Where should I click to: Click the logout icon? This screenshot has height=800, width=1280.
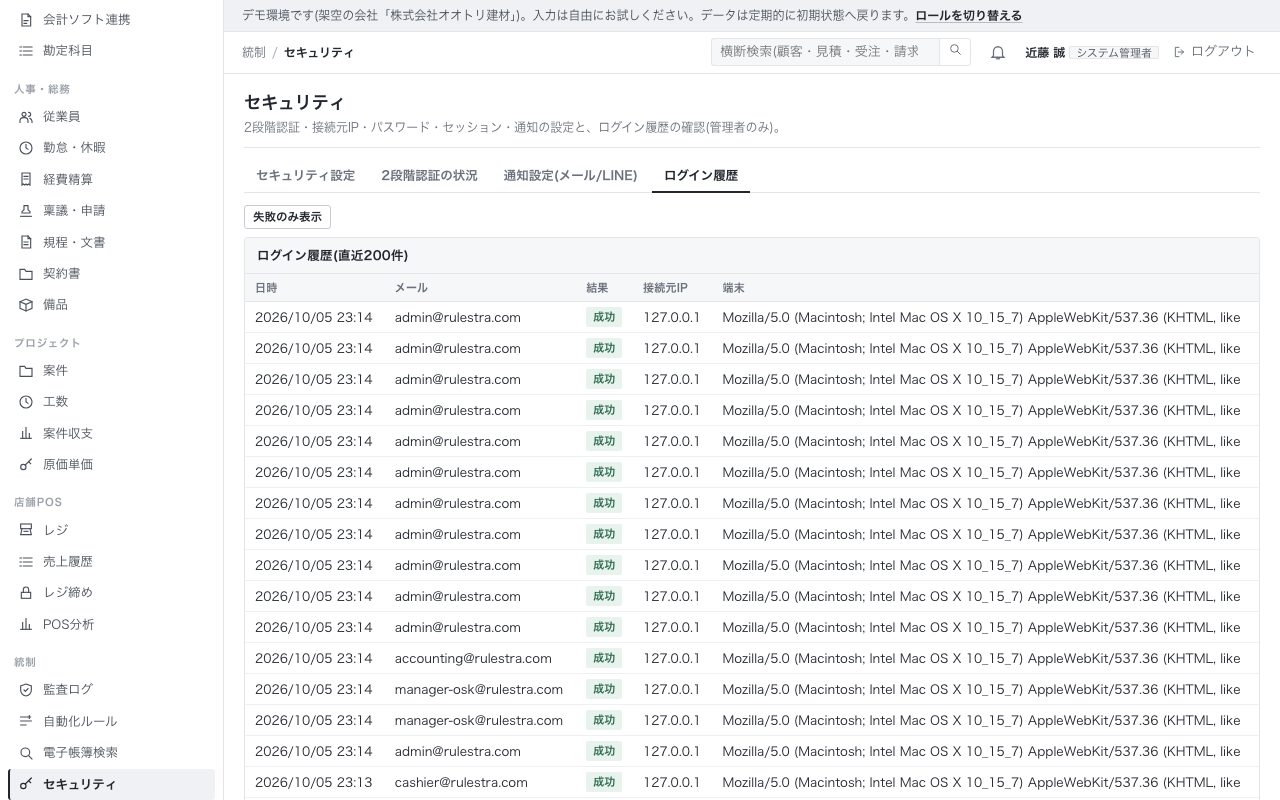[1179, 52]
